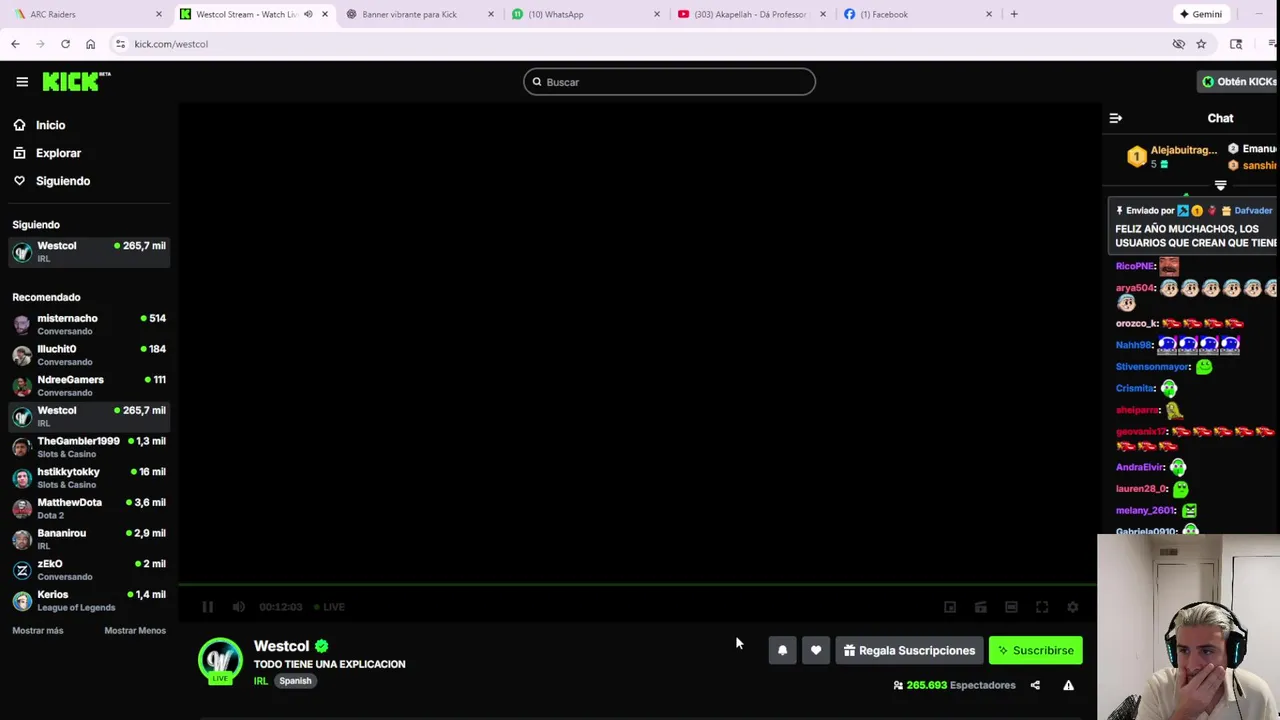Viewport: 1280px width, 720px height.
Task: Click Obtén KICKs button
Action: 1239,82
